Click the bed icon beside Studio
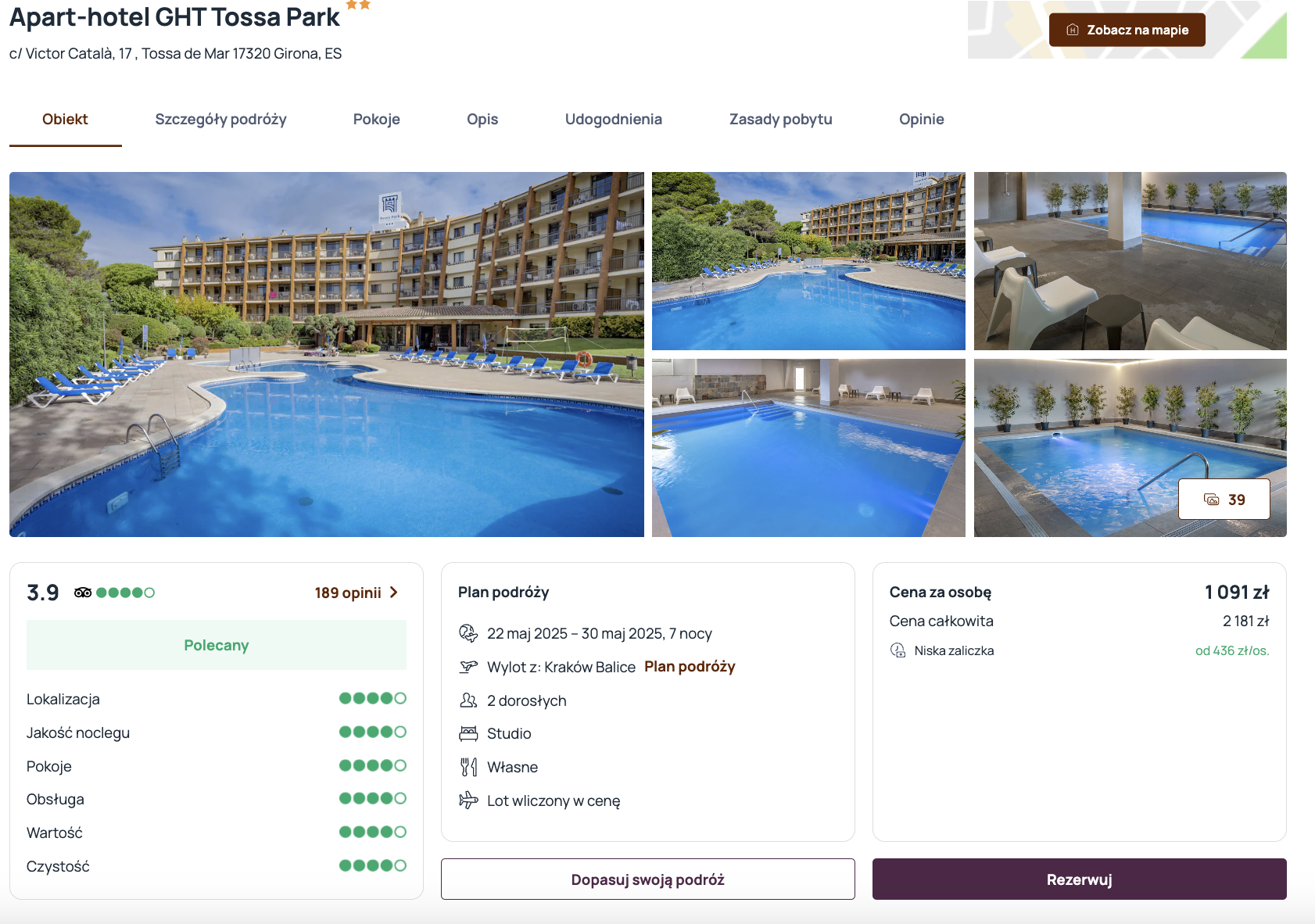 pos(468,733)
